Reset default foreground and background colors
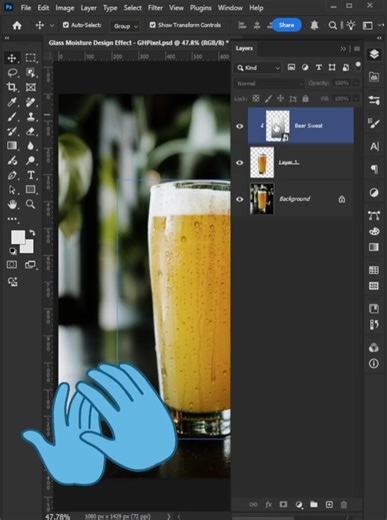 click(12, 251)
